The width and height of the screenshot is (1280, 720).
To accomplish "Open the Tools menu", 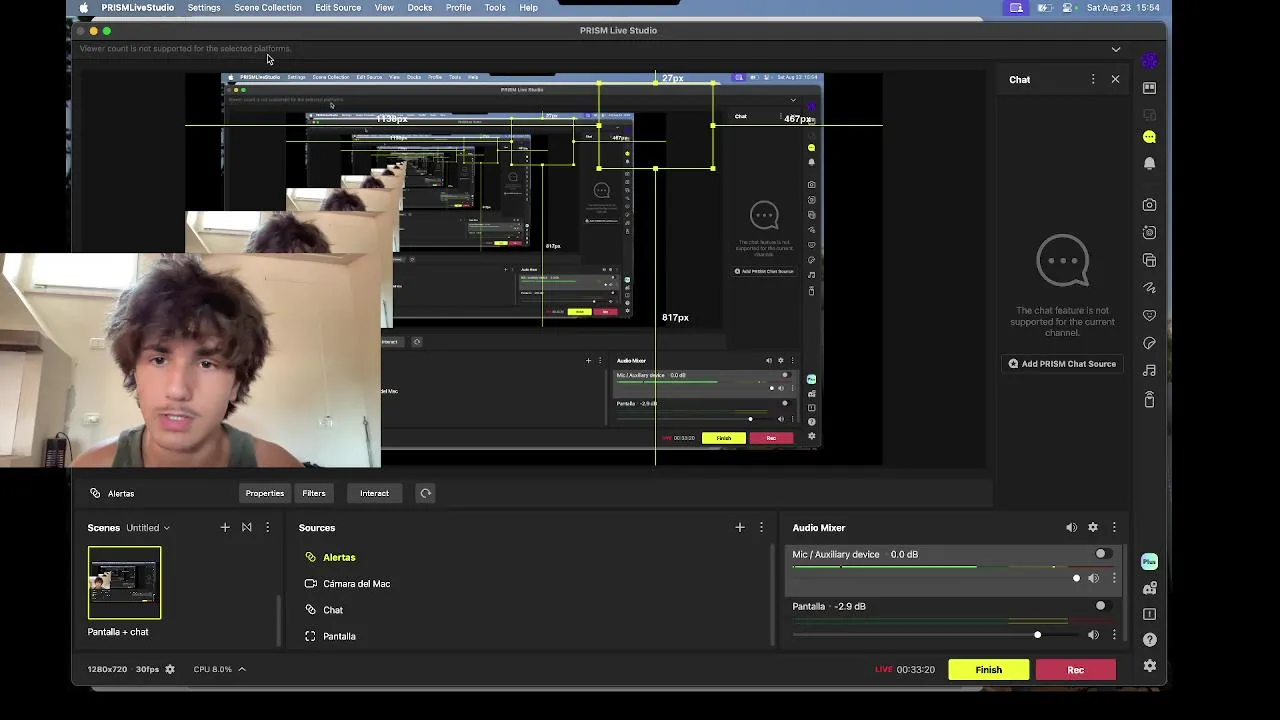I will tap(495, 8).
